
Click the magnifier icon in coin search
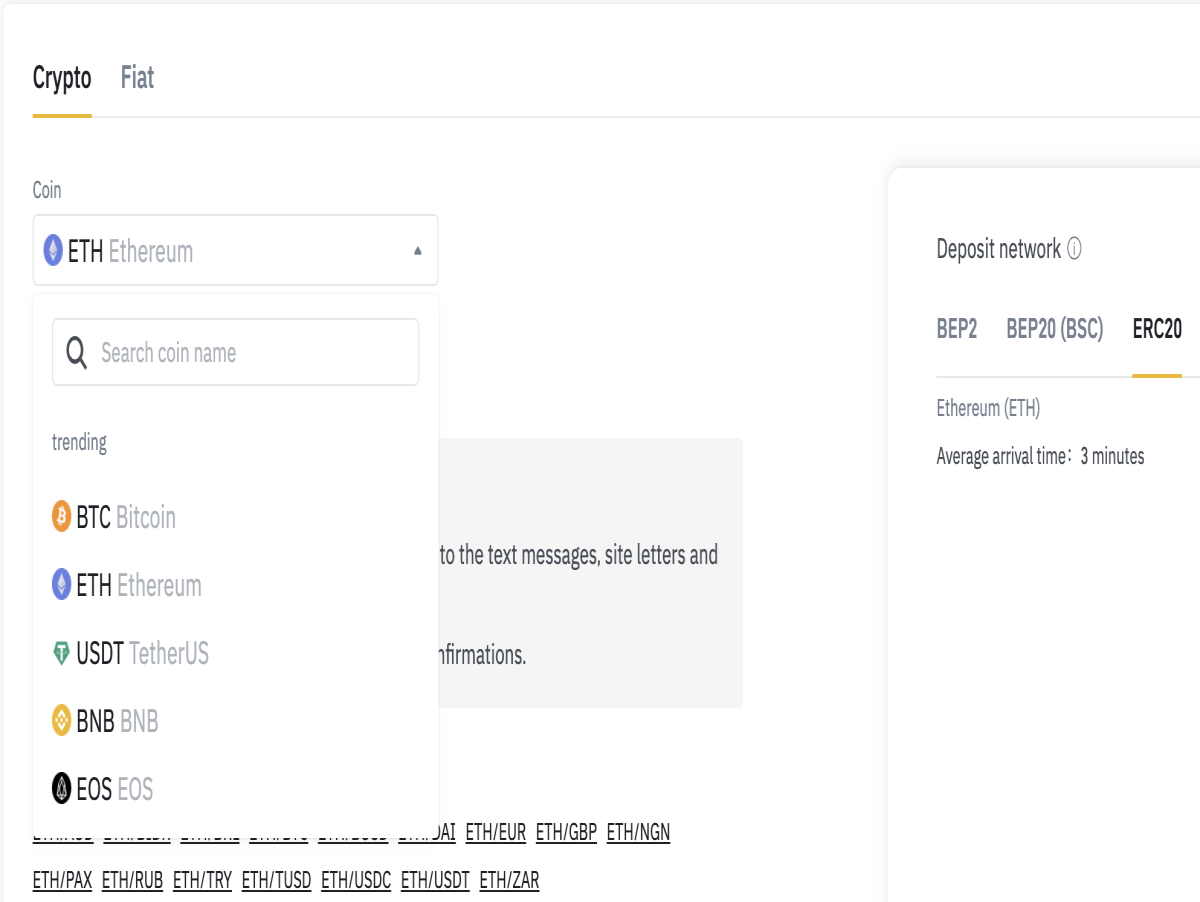[x=77, y=352]
